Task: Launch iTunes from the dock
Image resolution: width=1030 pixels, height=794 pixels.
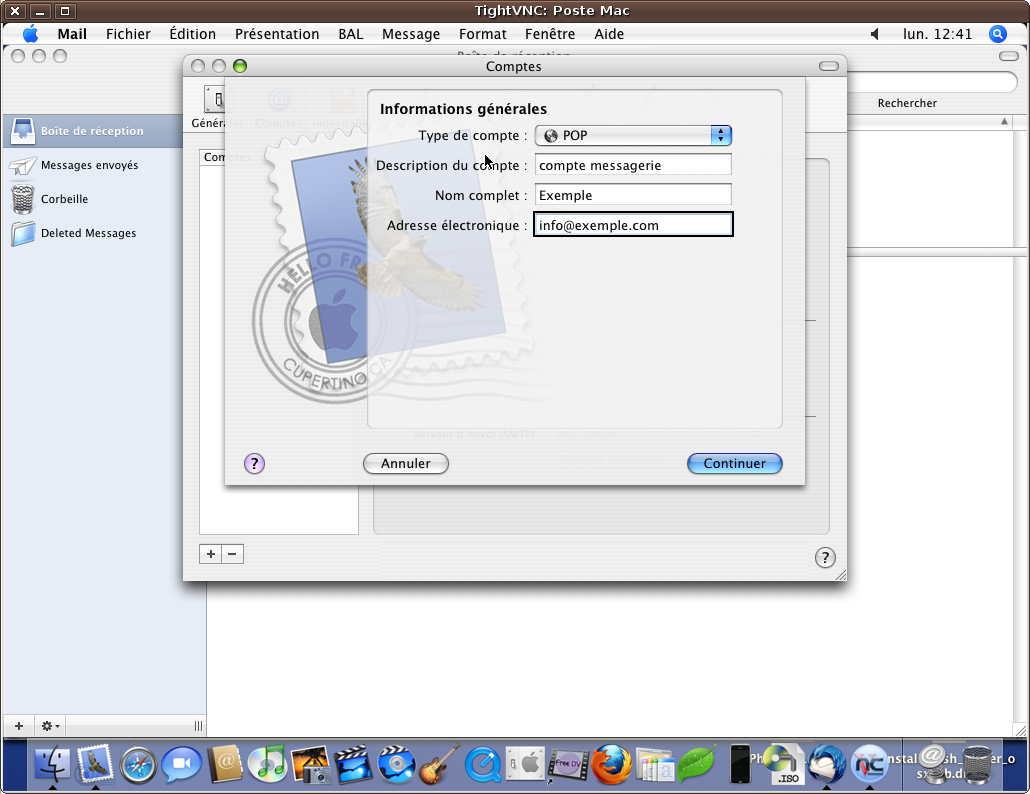Action: (267, 764)
